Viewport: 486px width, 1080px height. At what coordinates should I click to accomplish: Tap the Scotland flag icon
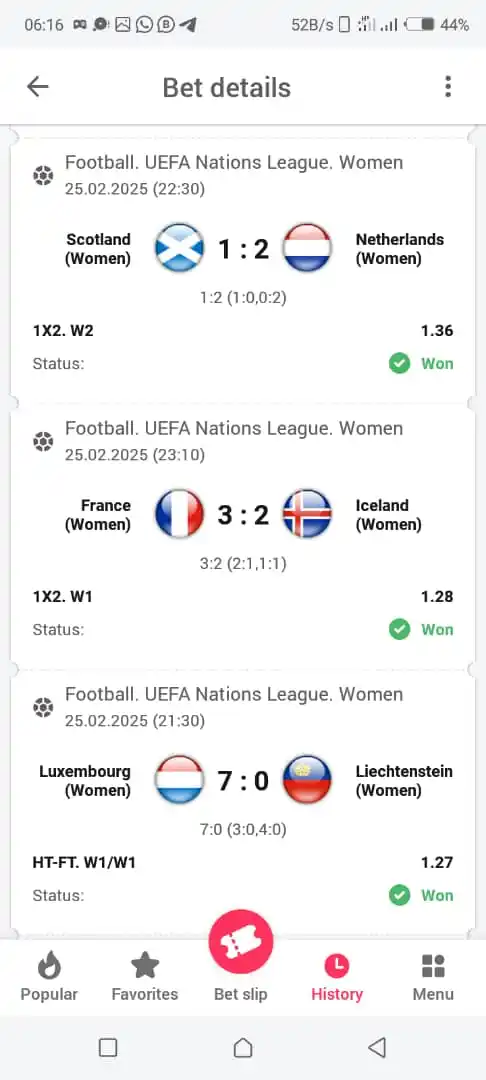tap(179, 249)
